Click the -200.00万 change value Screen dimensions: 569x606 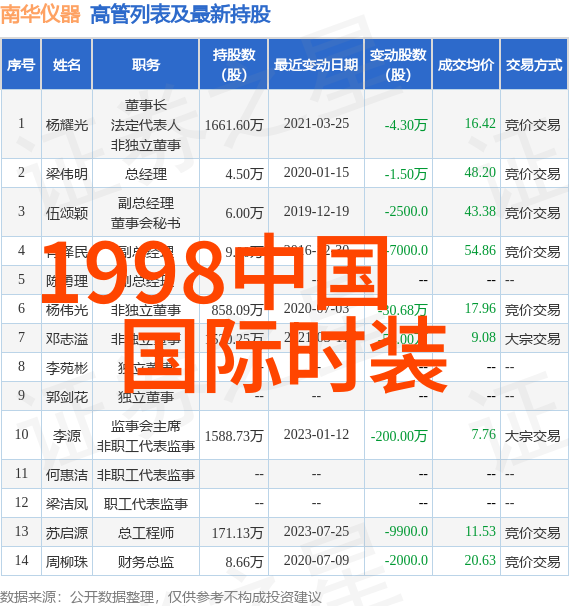pyautogui.click(x=399, y=436)
